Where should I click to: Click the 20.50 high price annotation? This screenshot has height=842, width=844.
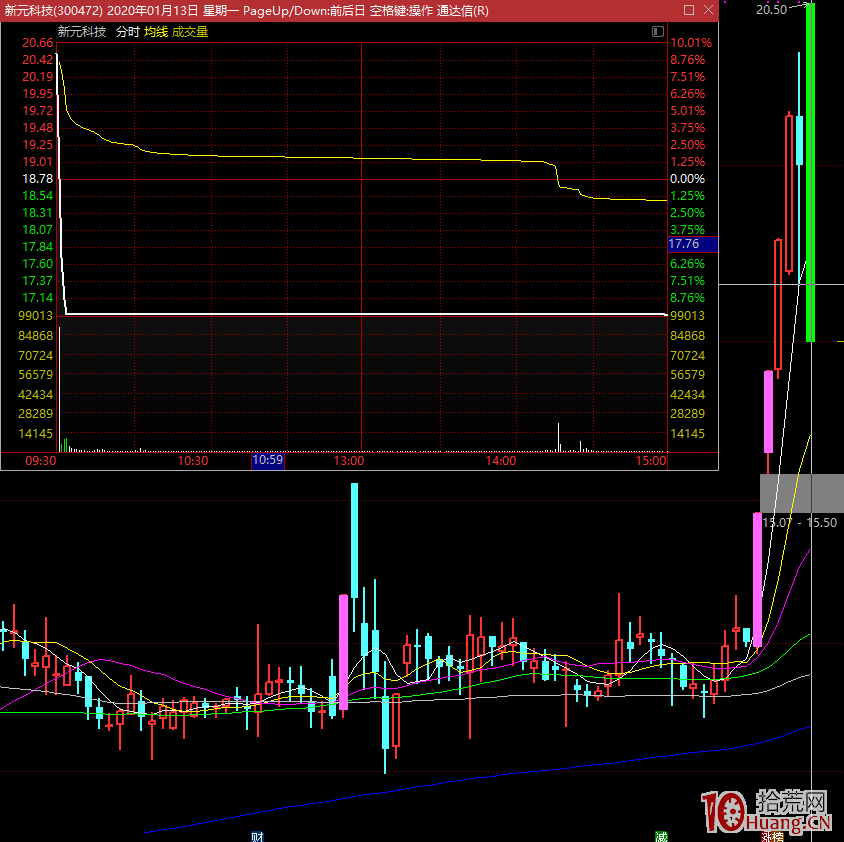tap(771, 9)
